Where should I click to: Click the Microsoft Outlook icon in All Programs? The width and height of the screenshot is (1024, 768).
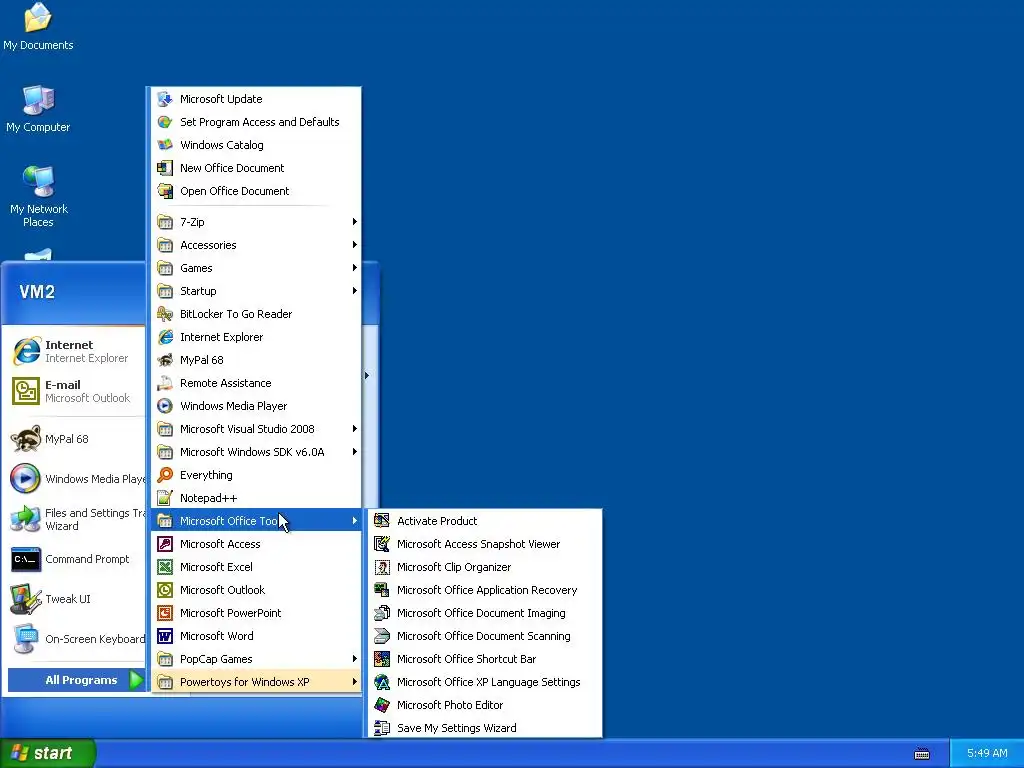coord(165,590)
